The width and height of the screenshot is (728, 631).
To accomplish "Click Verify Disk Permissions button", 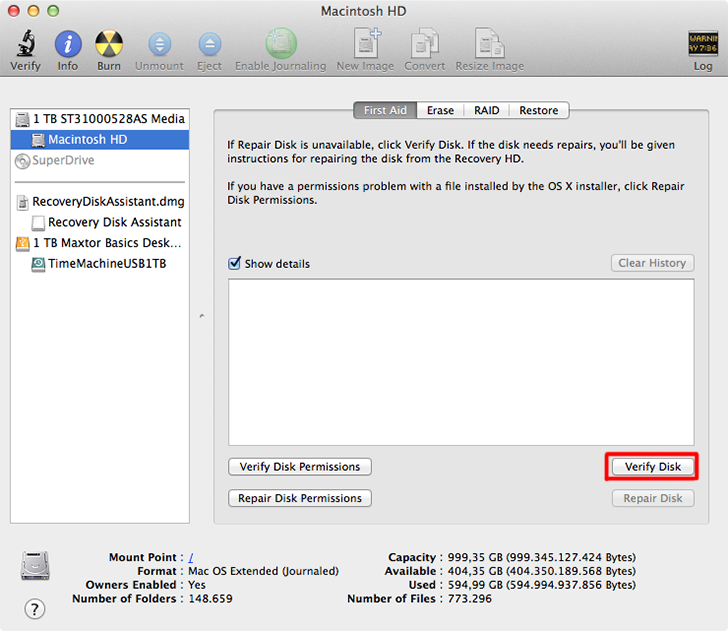I will 299,467.
